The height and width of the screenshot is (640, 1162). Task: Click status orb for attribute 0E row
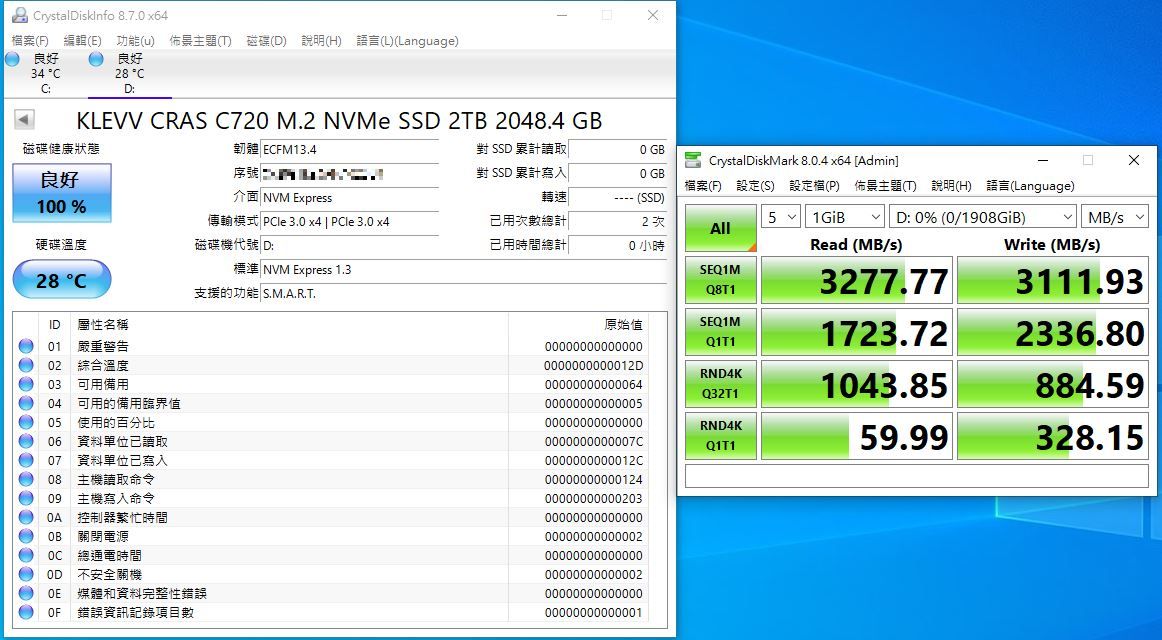tap(26, 593)
